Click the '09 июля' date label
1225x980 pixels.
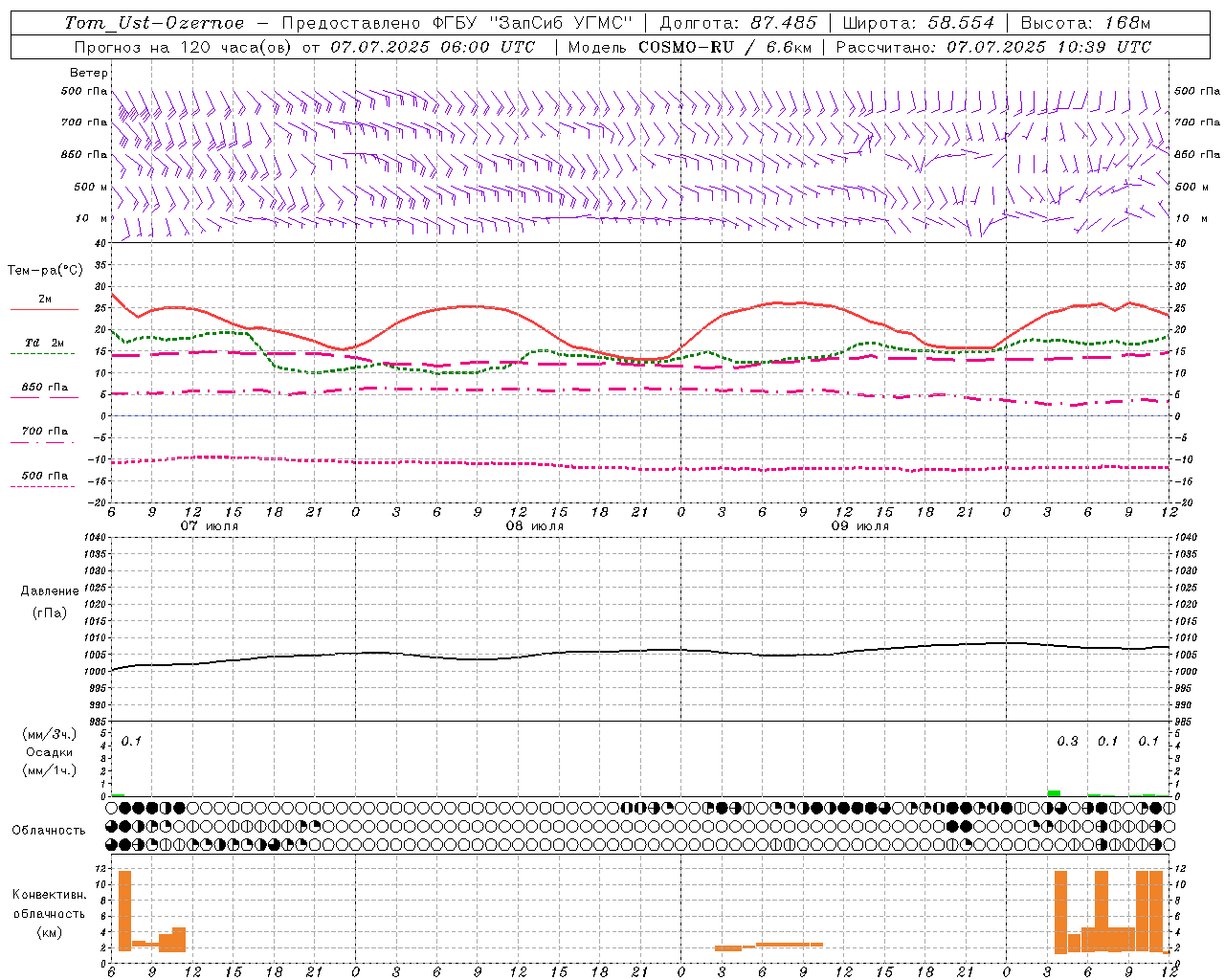coord(860,526)
